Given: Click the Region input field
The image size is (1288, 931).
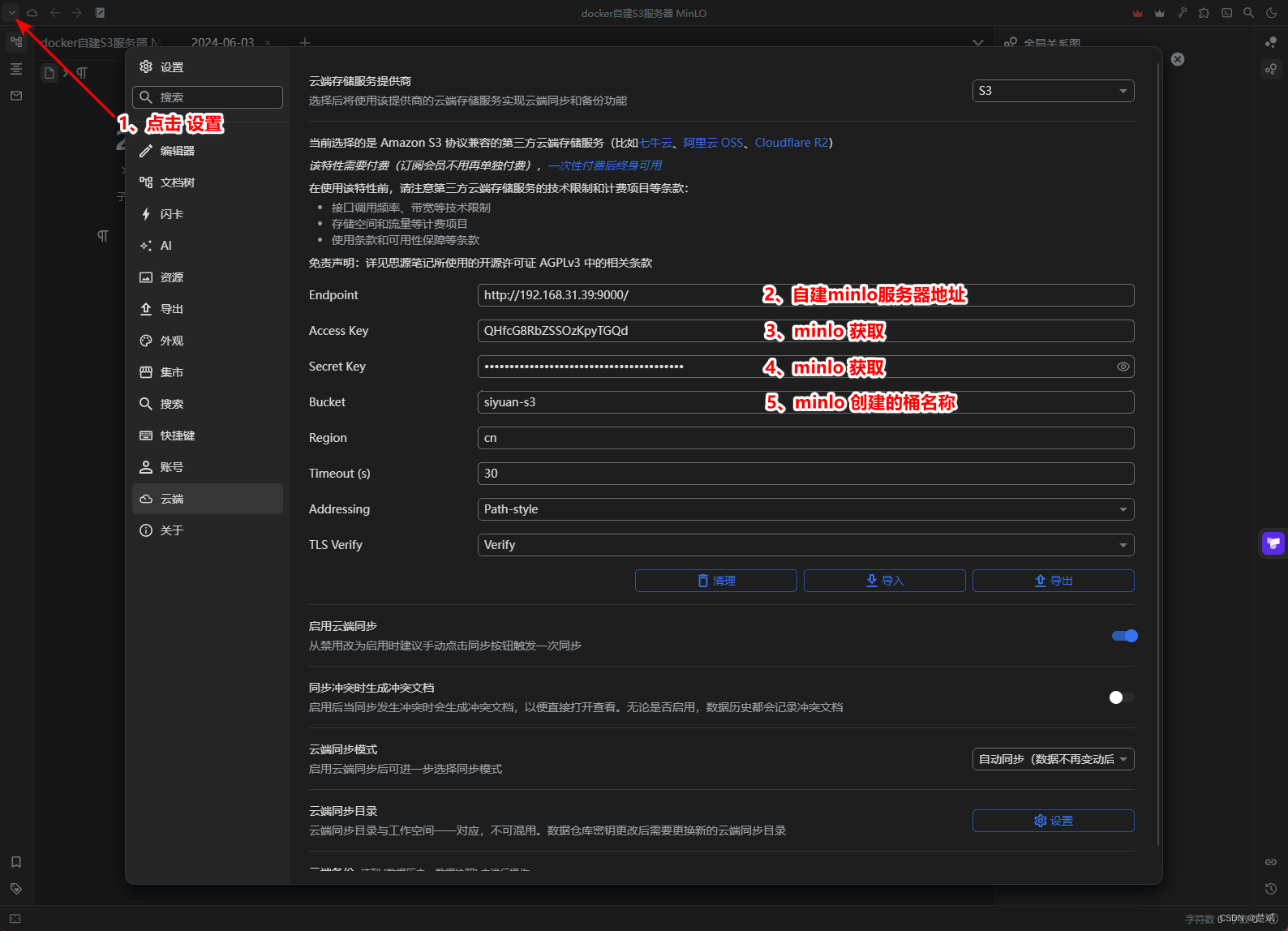Looking at the screenshot, I should coord(805,438).
